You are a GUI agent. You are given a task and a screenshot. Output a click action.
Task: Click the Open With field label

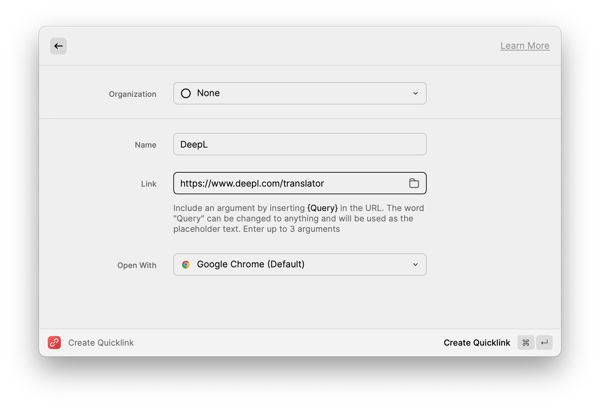[x=137, y=265]
